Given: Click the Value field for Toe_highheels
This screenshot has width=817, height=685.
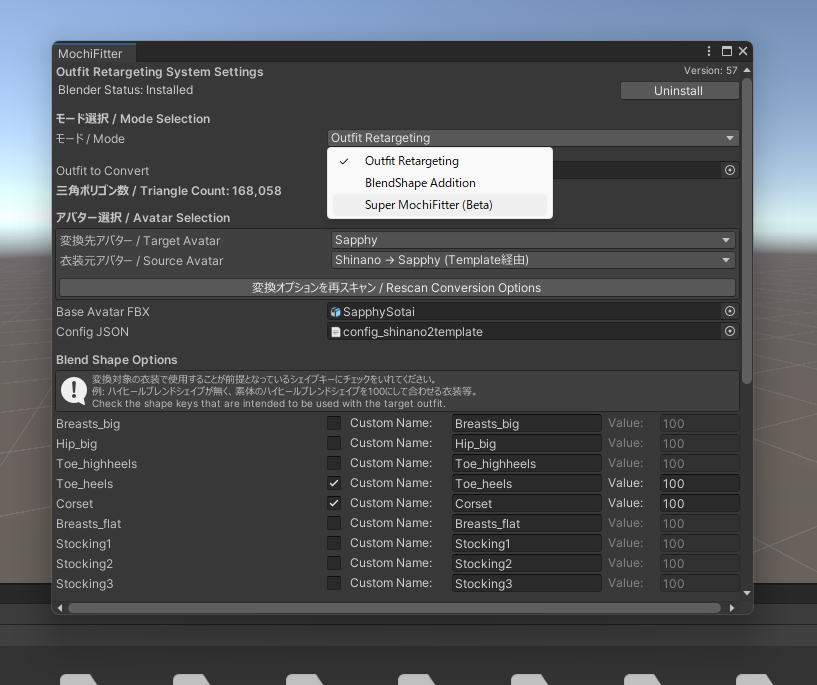Looking at the screenshot, I should coord(699,464).
